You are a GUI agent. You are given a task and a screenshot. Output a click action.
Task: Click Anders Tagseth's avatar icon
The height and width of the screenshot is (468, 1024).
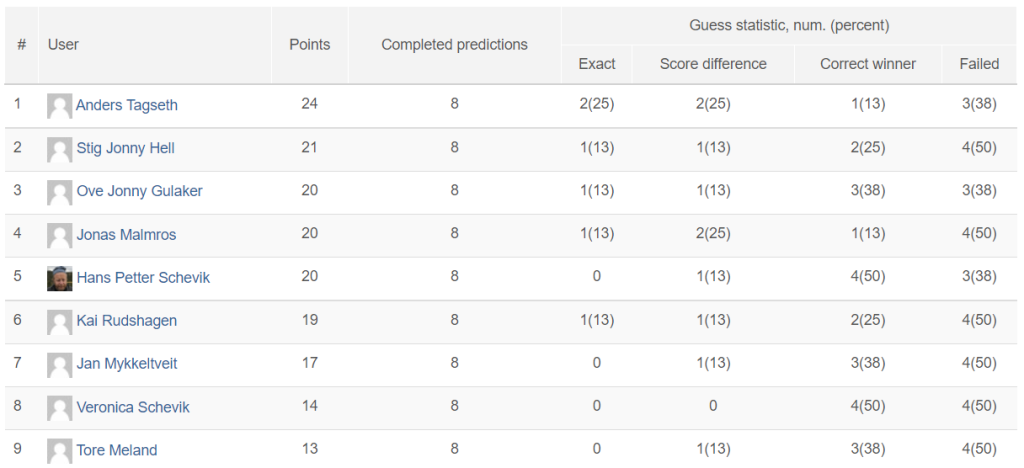59,106
